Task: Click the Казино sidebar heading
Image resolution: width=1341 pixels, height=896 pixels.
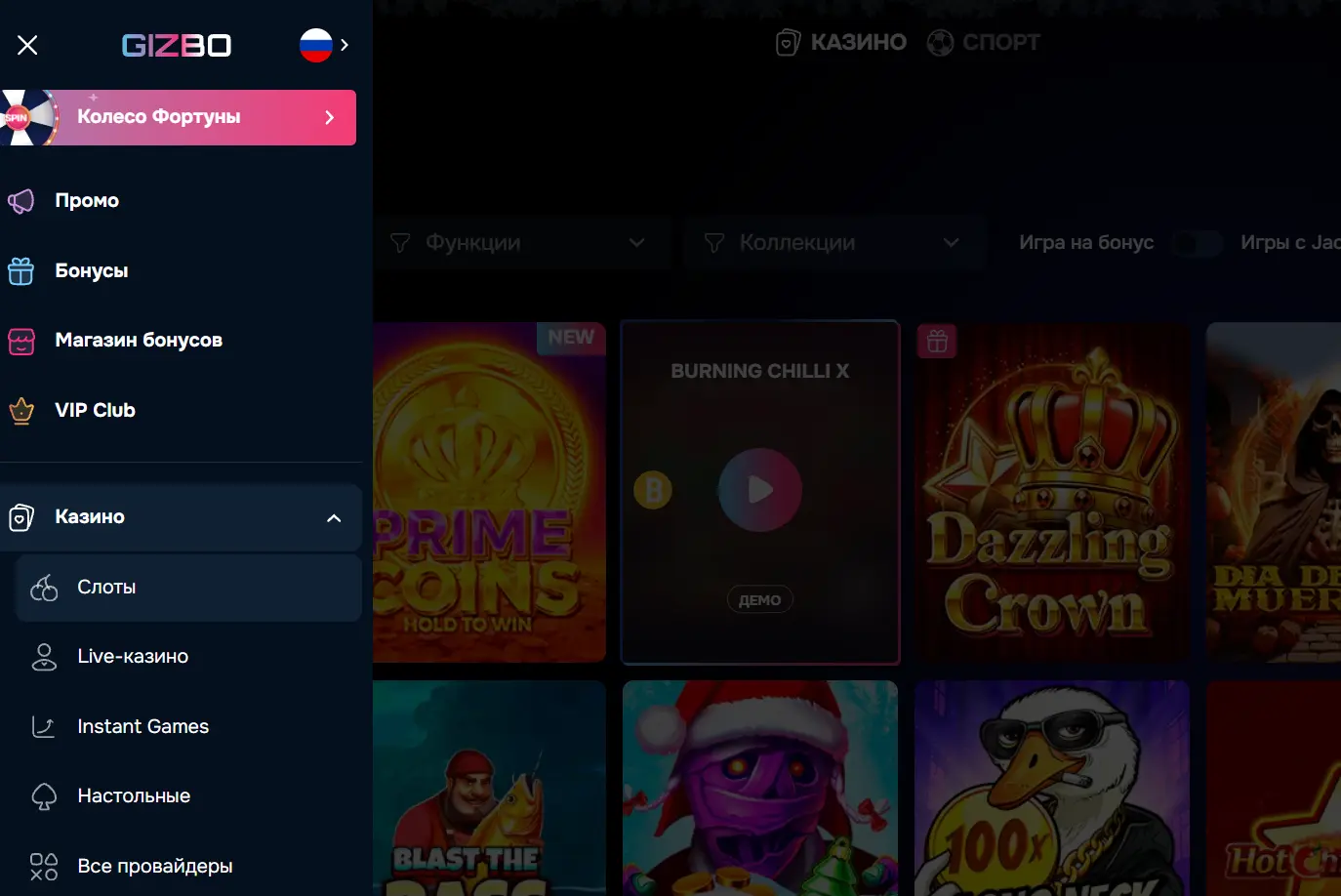Action: pos(90,516)
